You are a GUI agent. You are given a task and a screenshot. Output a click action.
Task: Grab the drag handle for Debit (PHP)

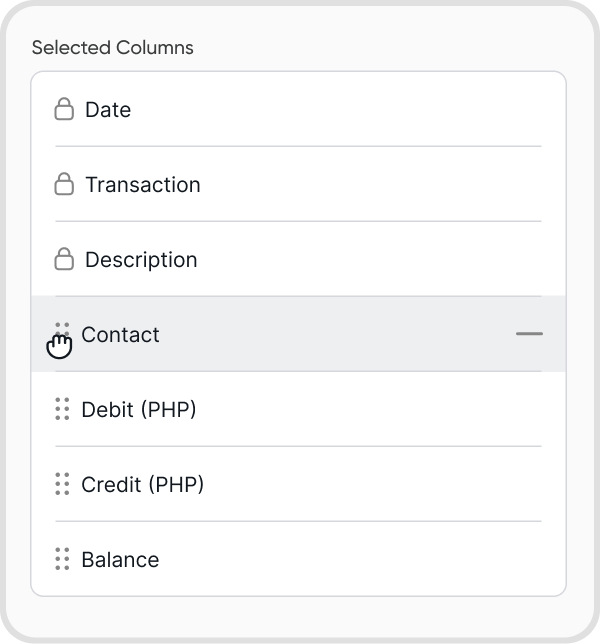[62, 409]
